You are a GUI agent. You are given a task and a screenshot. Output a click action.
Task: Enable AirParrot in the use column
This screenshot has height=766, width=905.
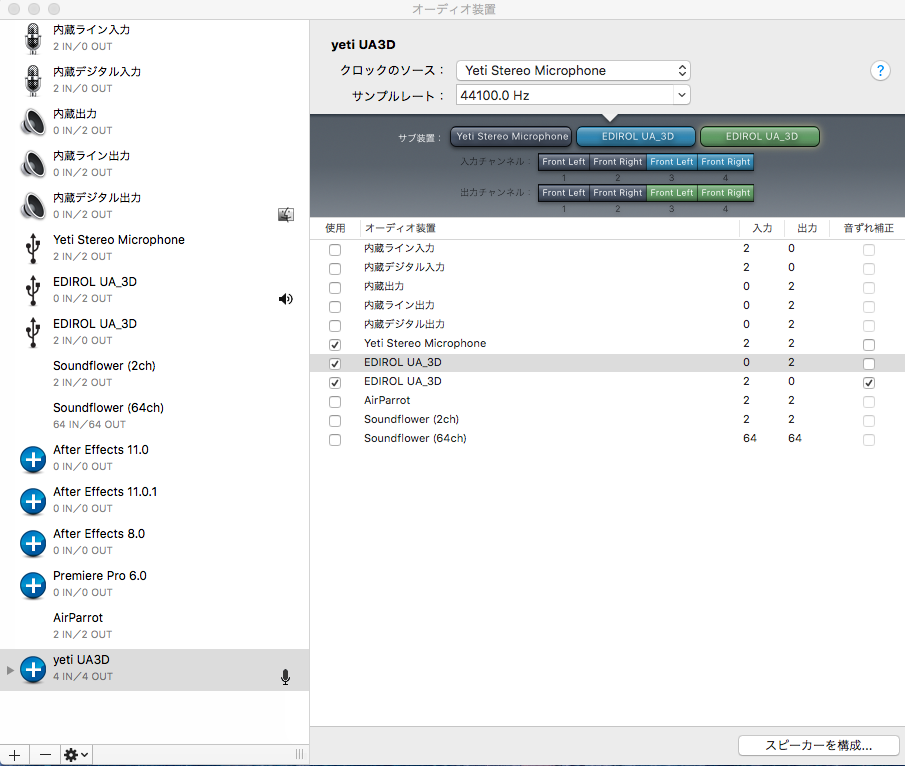pos(335,402)
